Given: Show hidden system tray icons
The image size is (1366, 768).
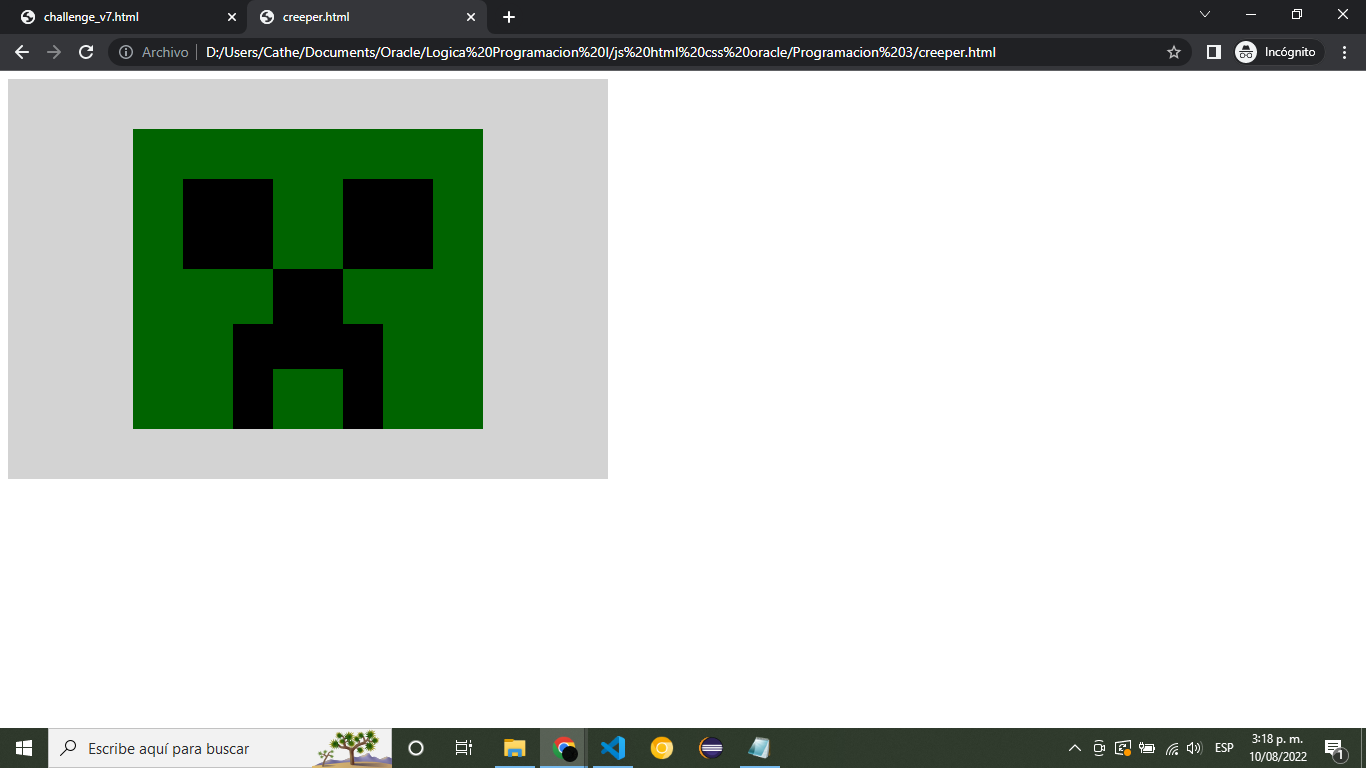Looking at the screenshot, I should point(1075,748).
